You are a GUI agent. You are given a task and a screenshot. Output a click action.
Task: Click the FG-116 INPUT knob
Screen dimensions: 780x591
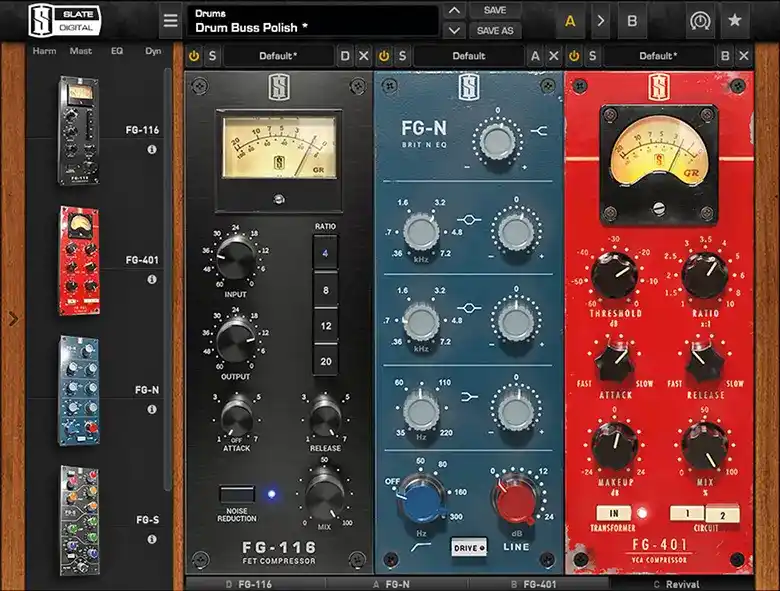coord(236,258)
